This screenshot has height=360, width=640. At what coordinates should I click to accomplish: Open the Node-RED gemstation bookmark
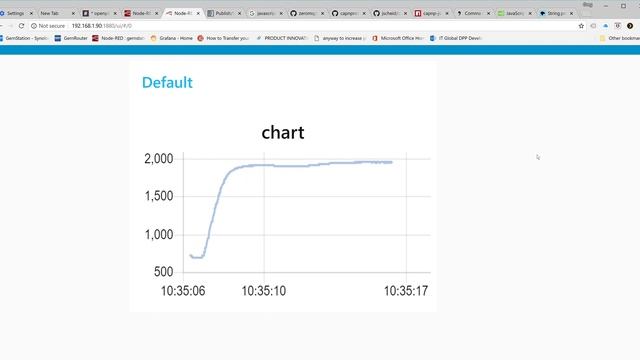tap(118, 38)
